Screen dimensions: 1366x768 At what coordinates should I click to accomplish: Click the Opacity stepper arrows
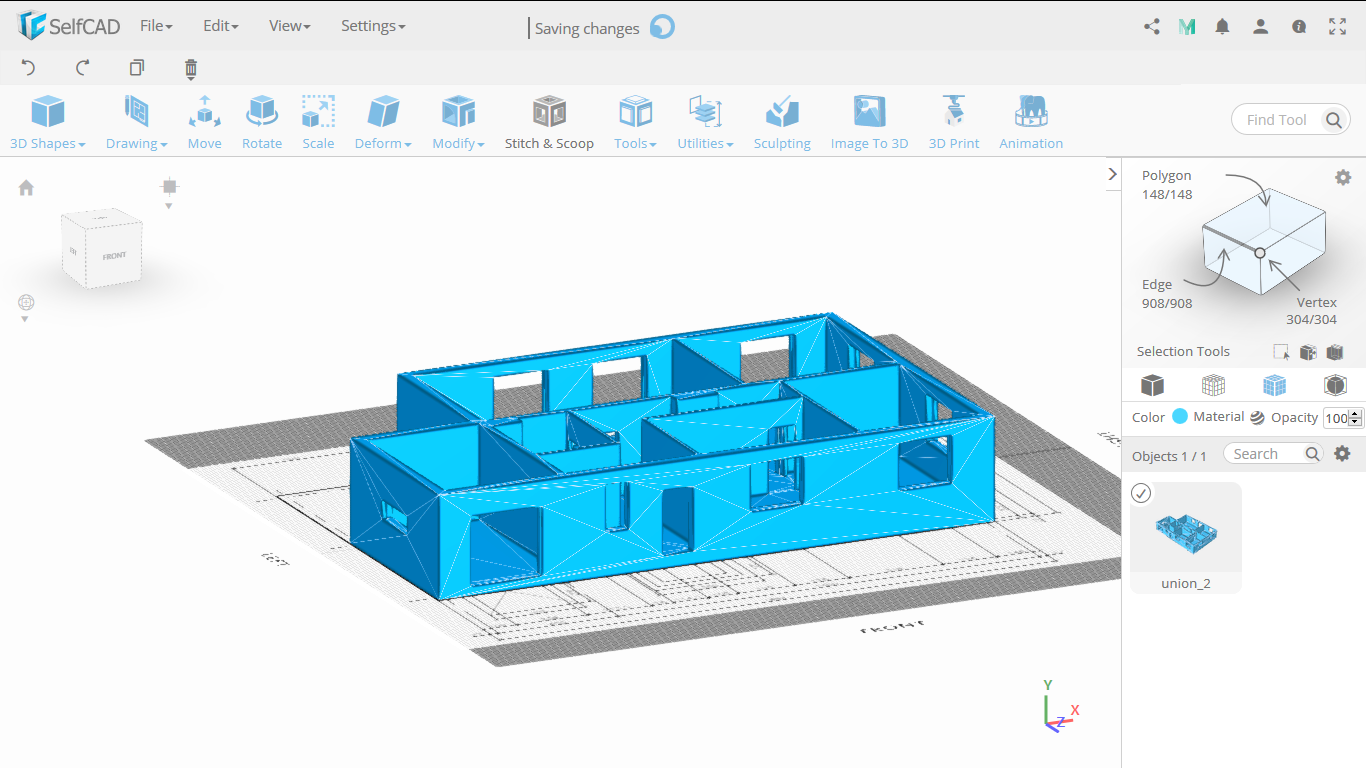tap(1355, 418)
